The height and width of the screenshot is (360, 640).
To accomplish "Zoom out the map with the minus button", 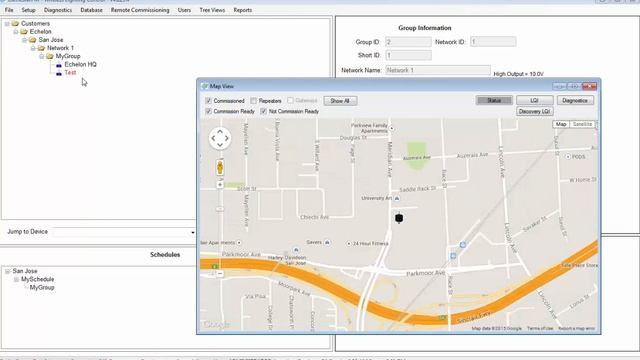I will pyautogui.click(x=220, y=273).
